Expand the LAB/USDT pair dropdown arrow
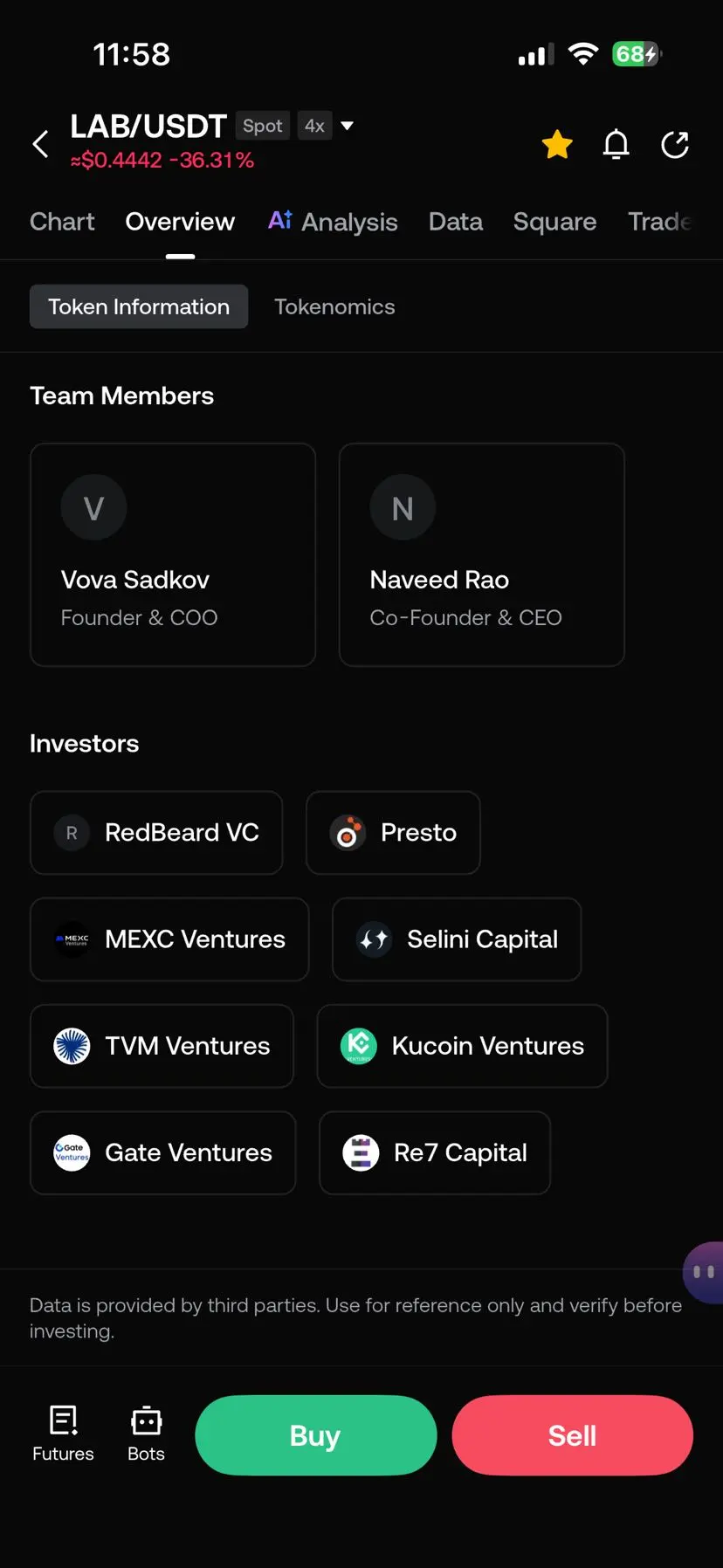723x1568 pixels. point(348,126)
